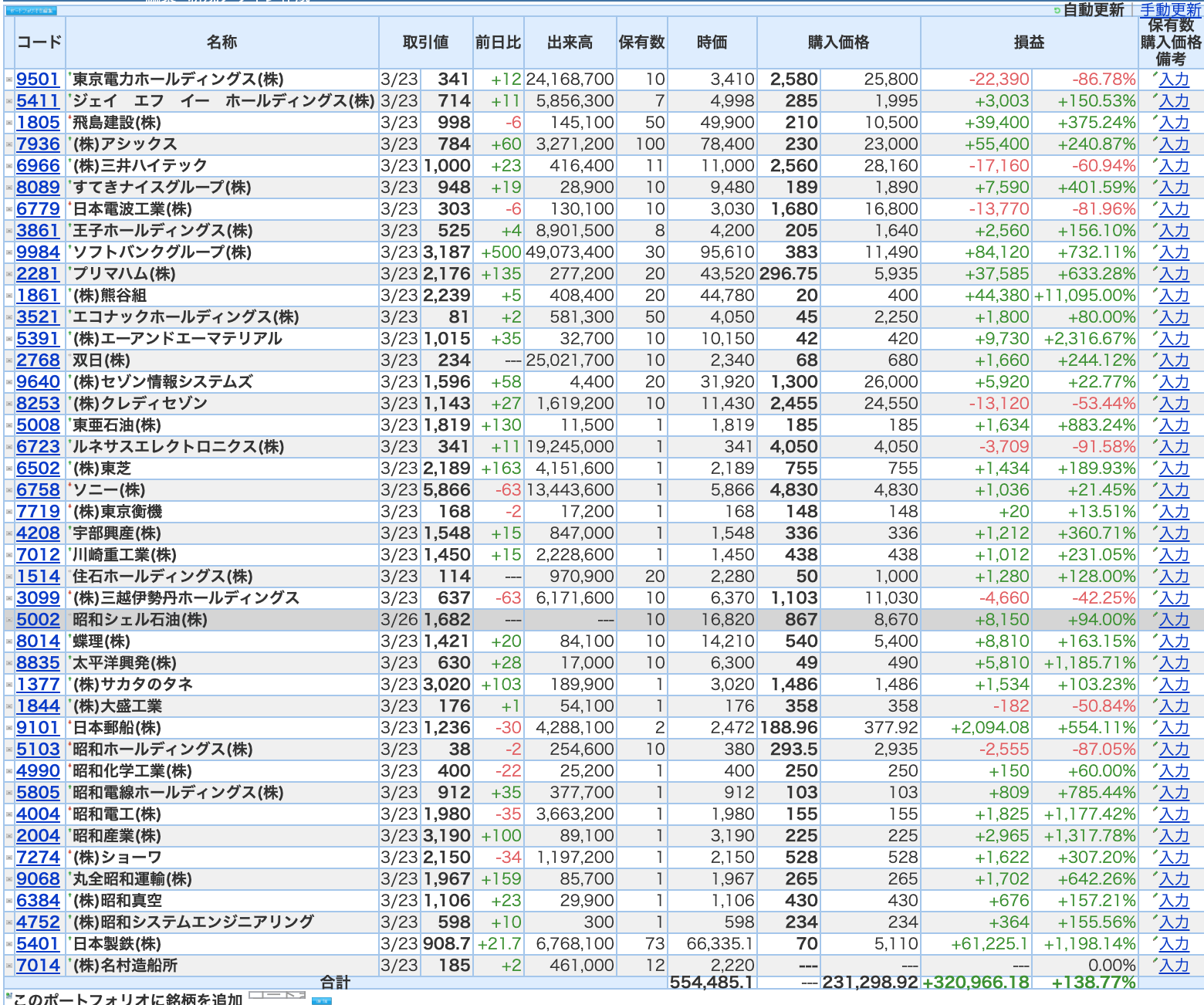Click 入力 in the 昭和化学工業 row

pos(1174,771)
